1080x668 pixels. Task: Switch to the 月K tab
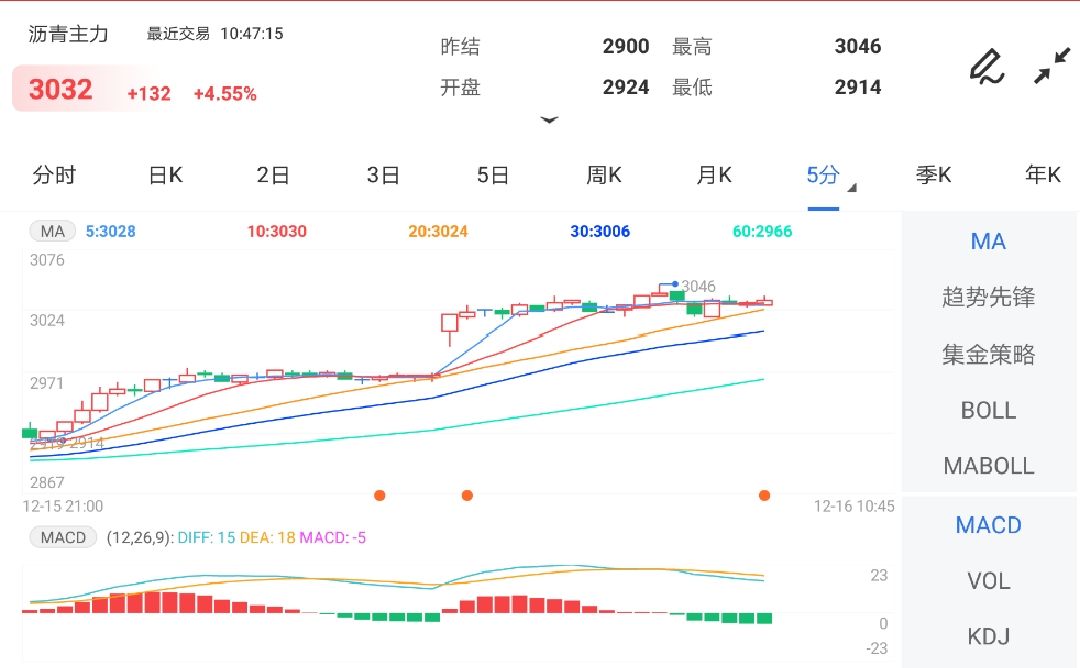pos(714,175)
